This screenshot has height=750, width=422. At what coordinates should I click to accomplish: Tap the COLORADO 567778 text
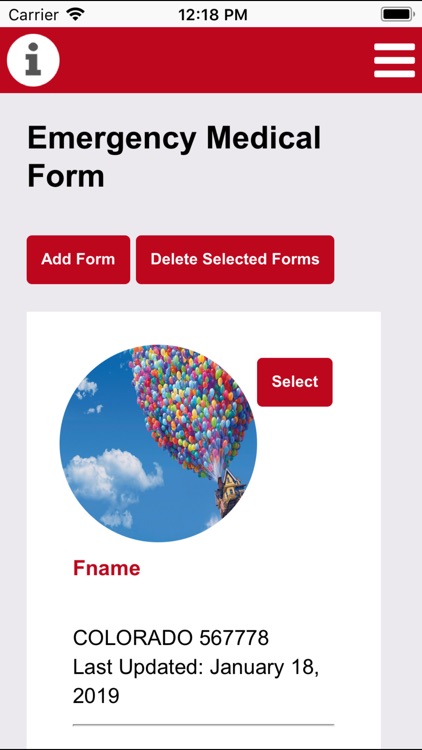(x=171, y=638)
